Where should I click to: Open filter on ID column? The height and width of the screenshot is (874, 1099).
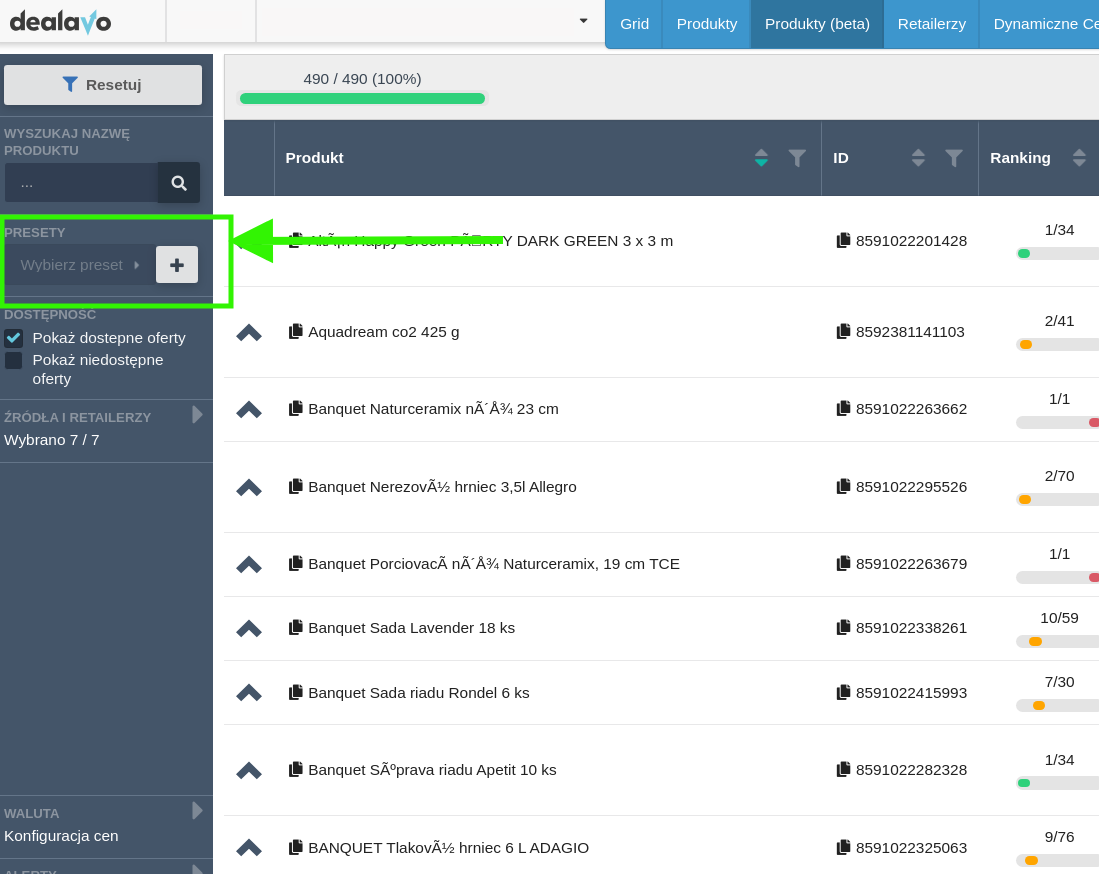pyautogui.click(x=953, y=158)
